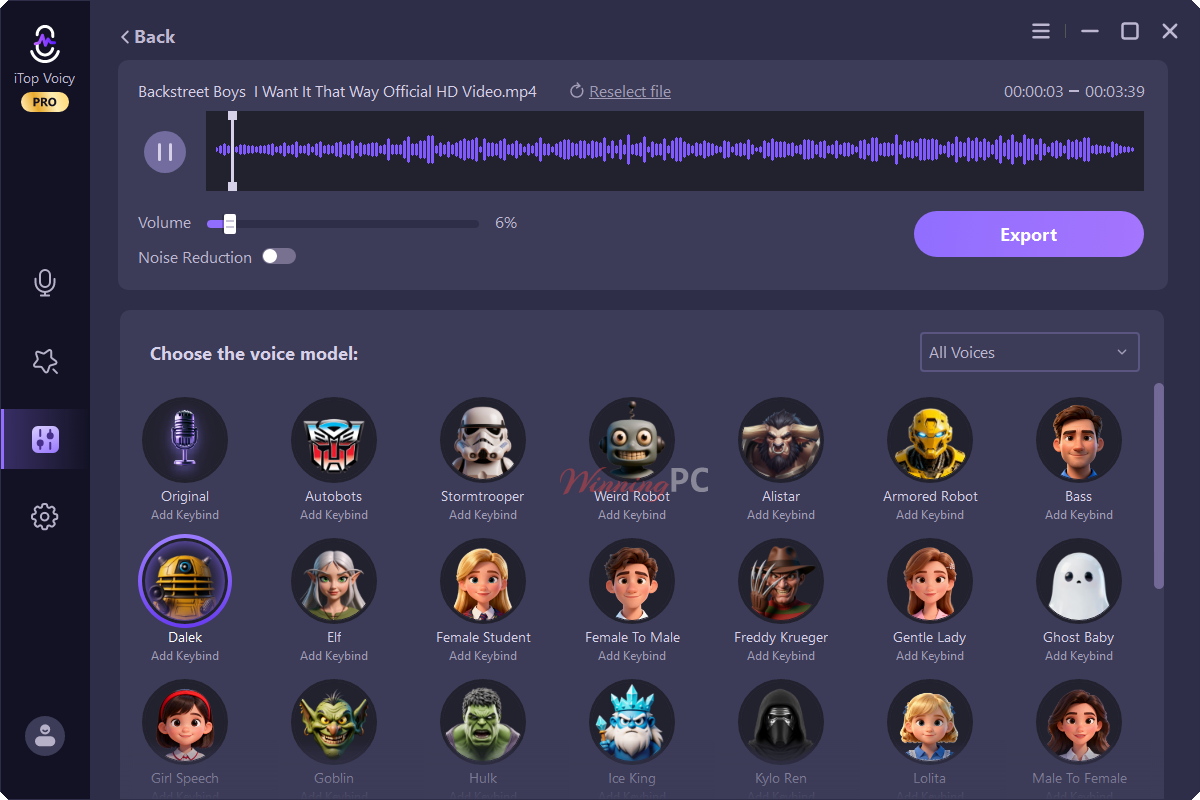Add Keybind for Weird Robot voice
Screen dimensions: 1200x800
[632, 515]
